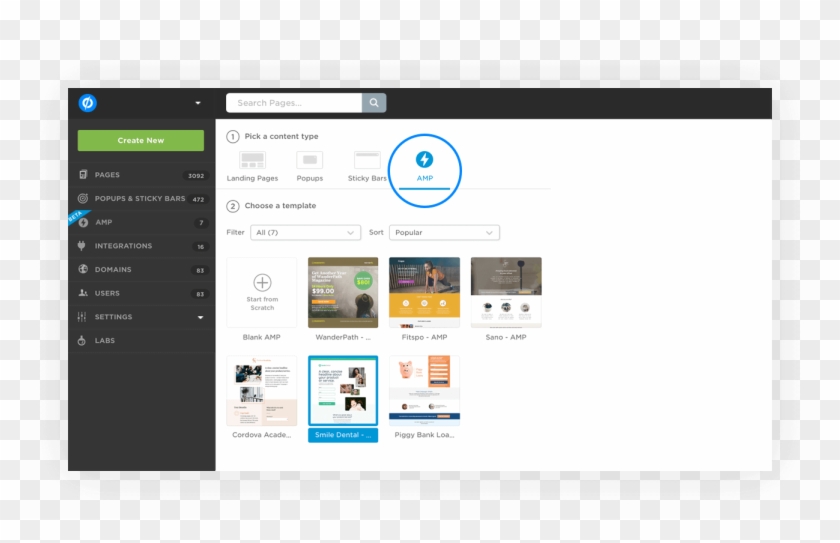Click the 472 count badge
This screenshot has height=543, width=840.
coord(198,199)
